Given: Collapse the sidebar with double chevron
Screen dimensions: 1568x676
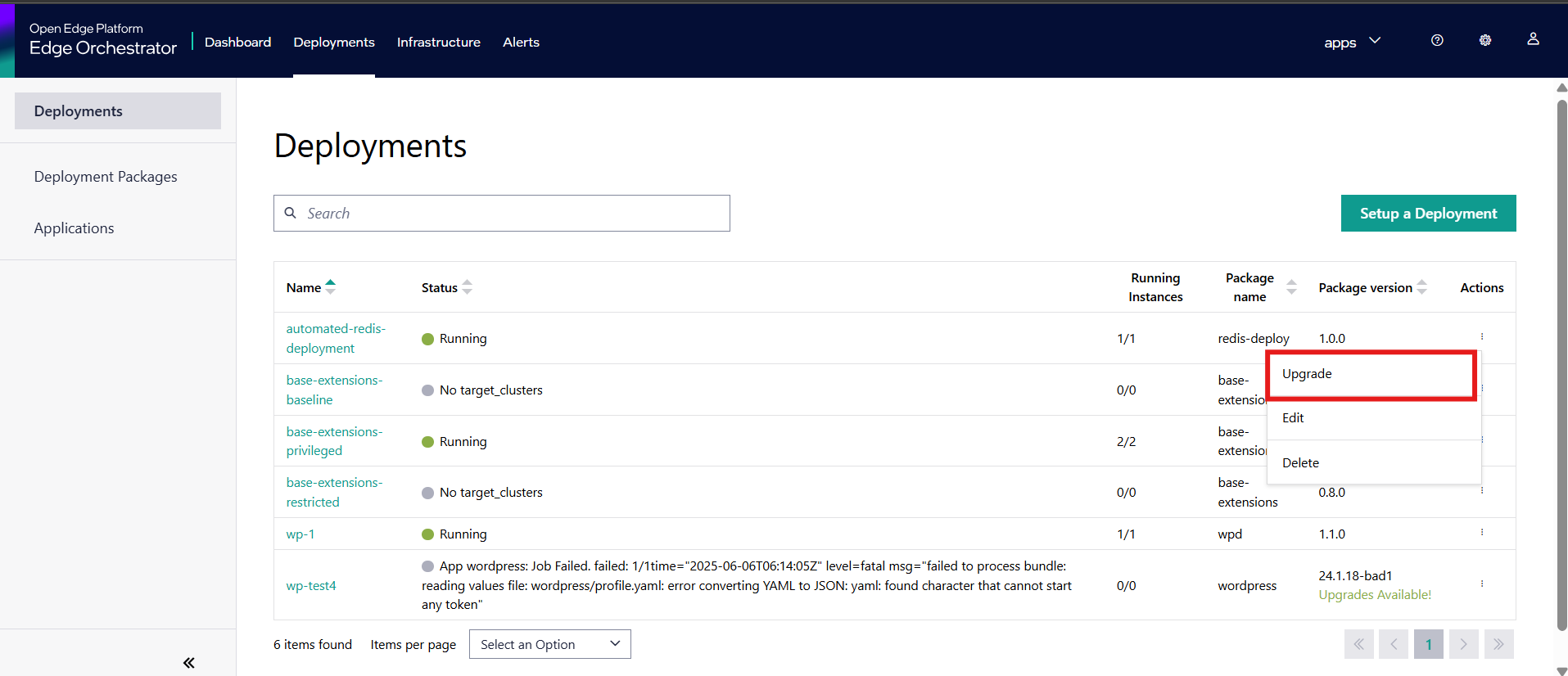Looking at the screenshot, I should (189, 662).
